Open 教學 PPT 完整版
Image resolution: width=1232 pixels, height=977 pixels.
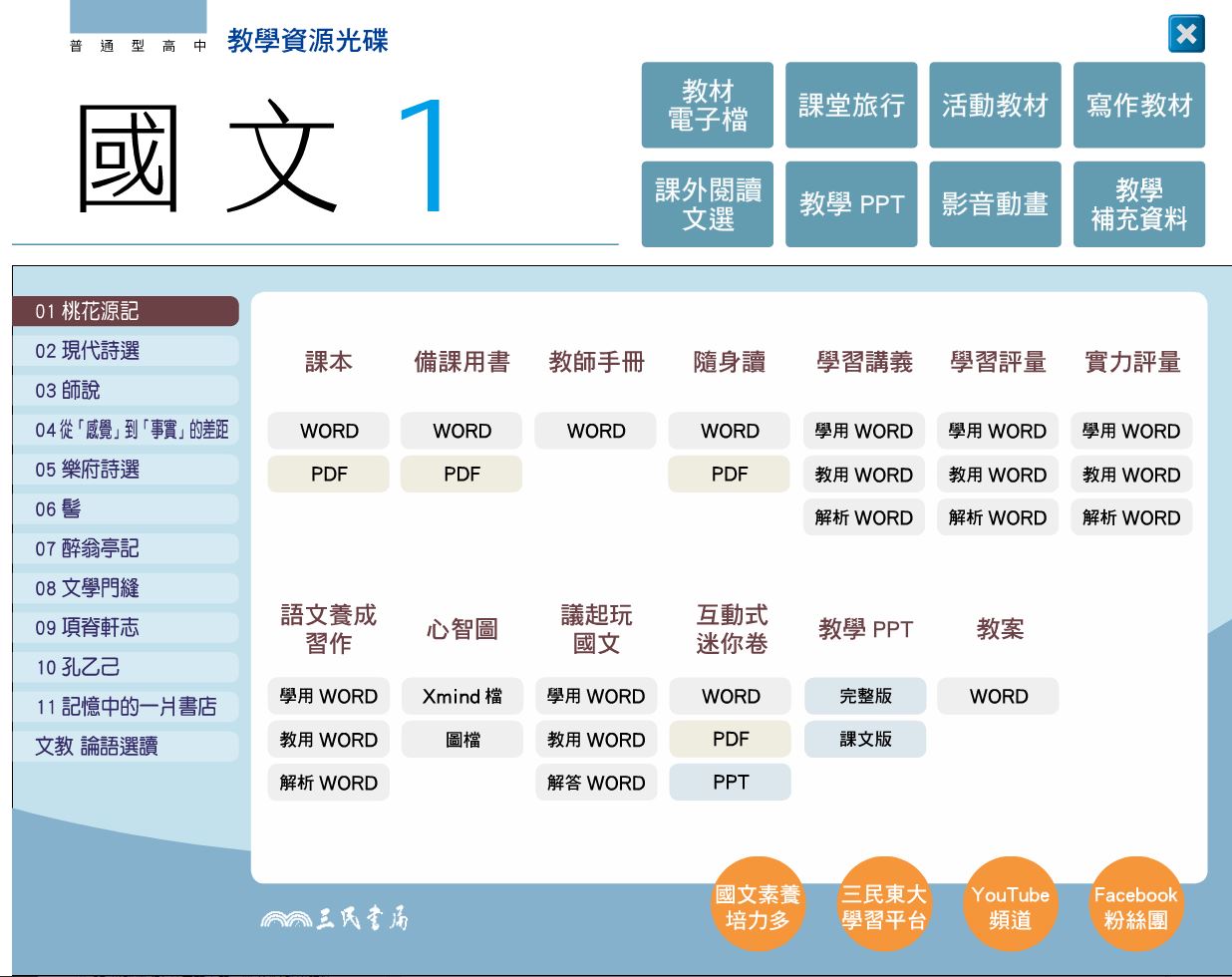click(x=865, y=696)
